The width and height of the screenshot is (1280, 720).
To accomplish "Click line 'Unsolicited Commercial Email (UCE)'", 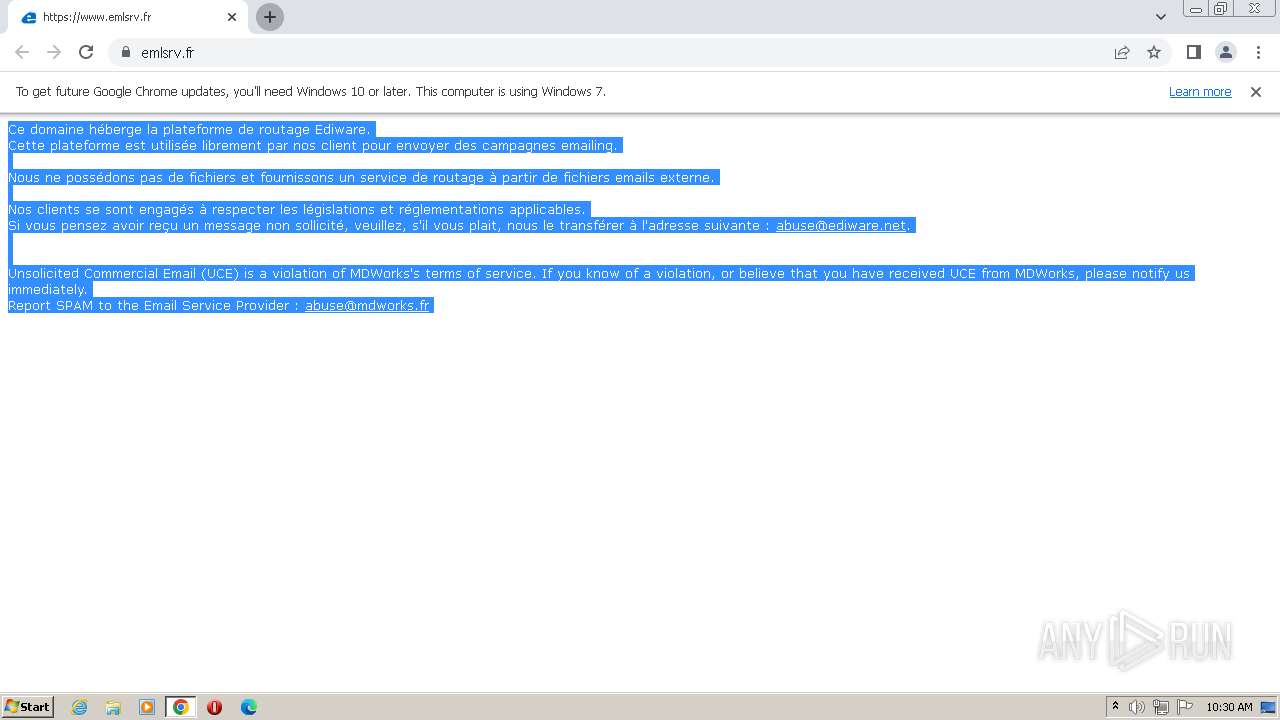I will click(599, 273).
